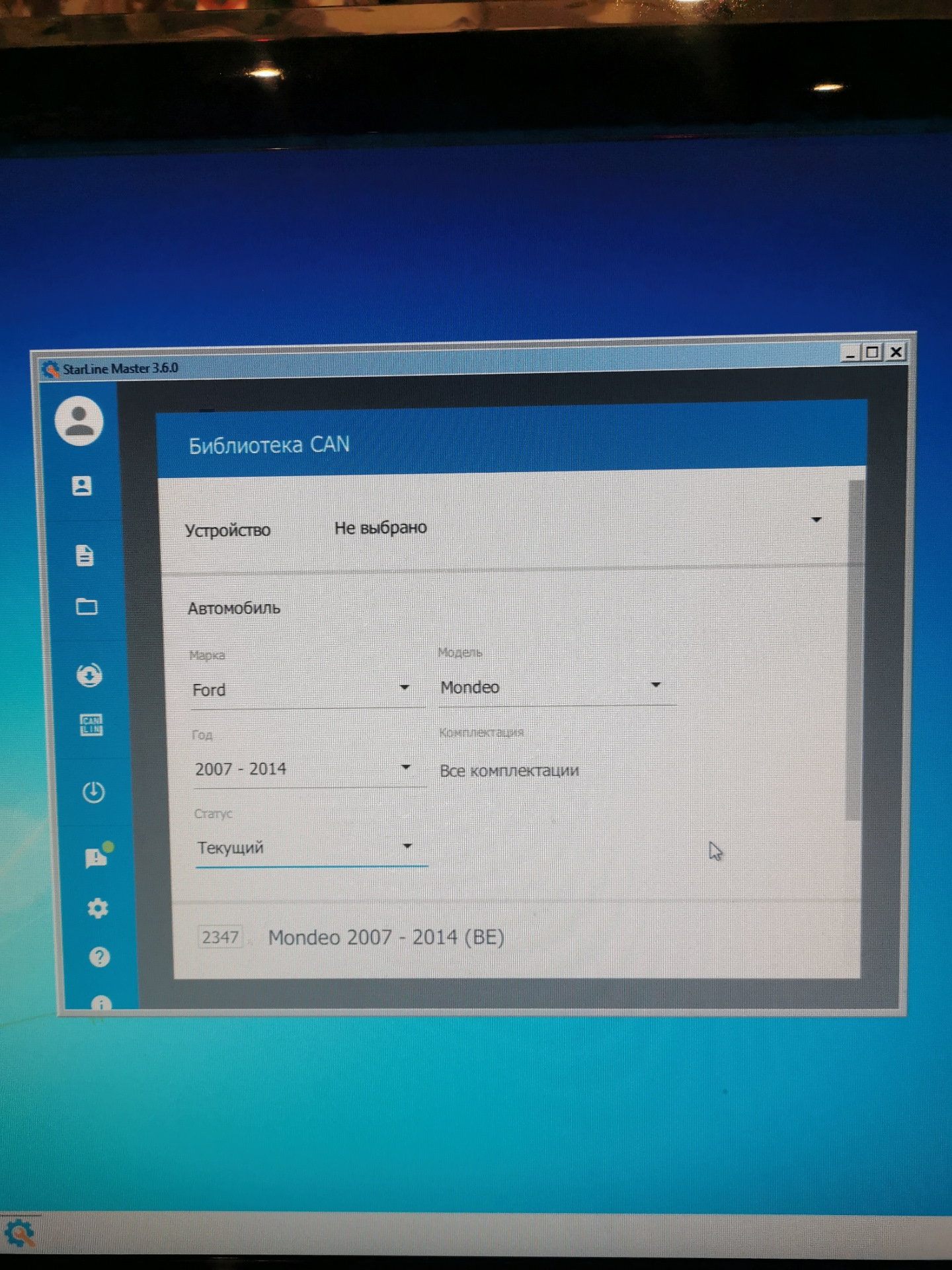Expand the Устройство device dropdown

tap(816, 520)
